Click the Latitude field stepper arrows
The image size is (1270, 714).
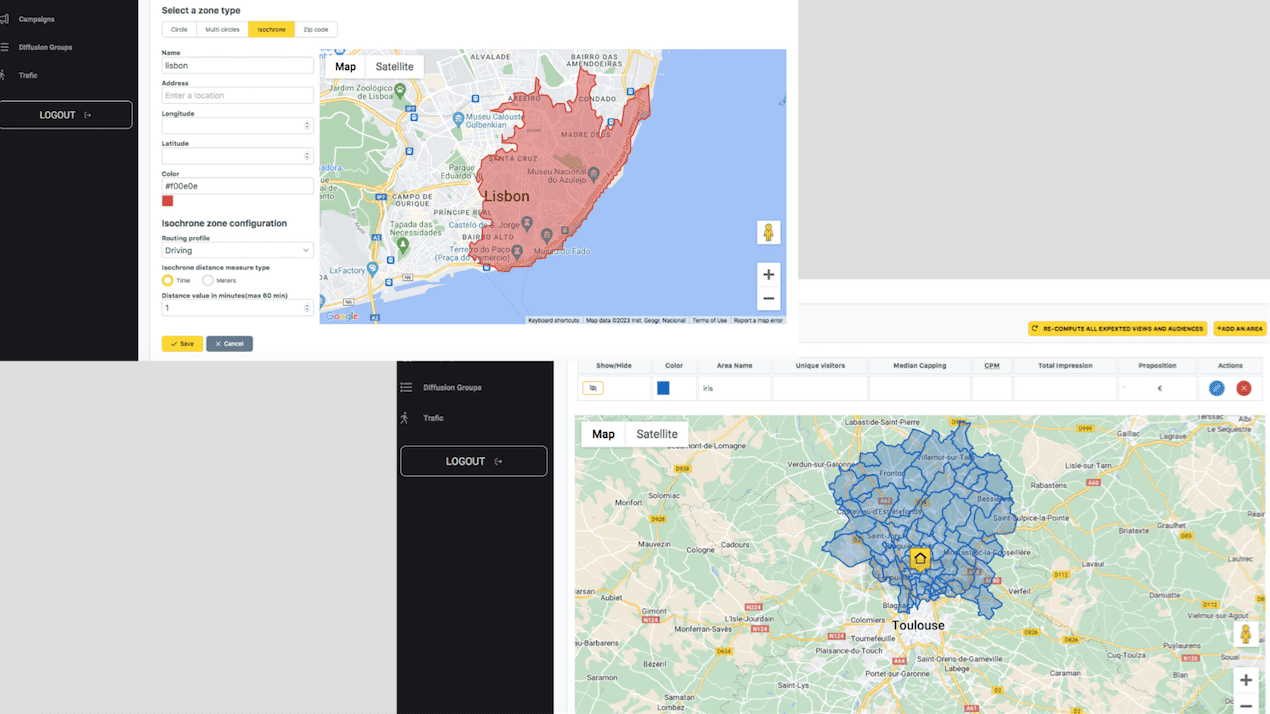click(x=307, y=156)
